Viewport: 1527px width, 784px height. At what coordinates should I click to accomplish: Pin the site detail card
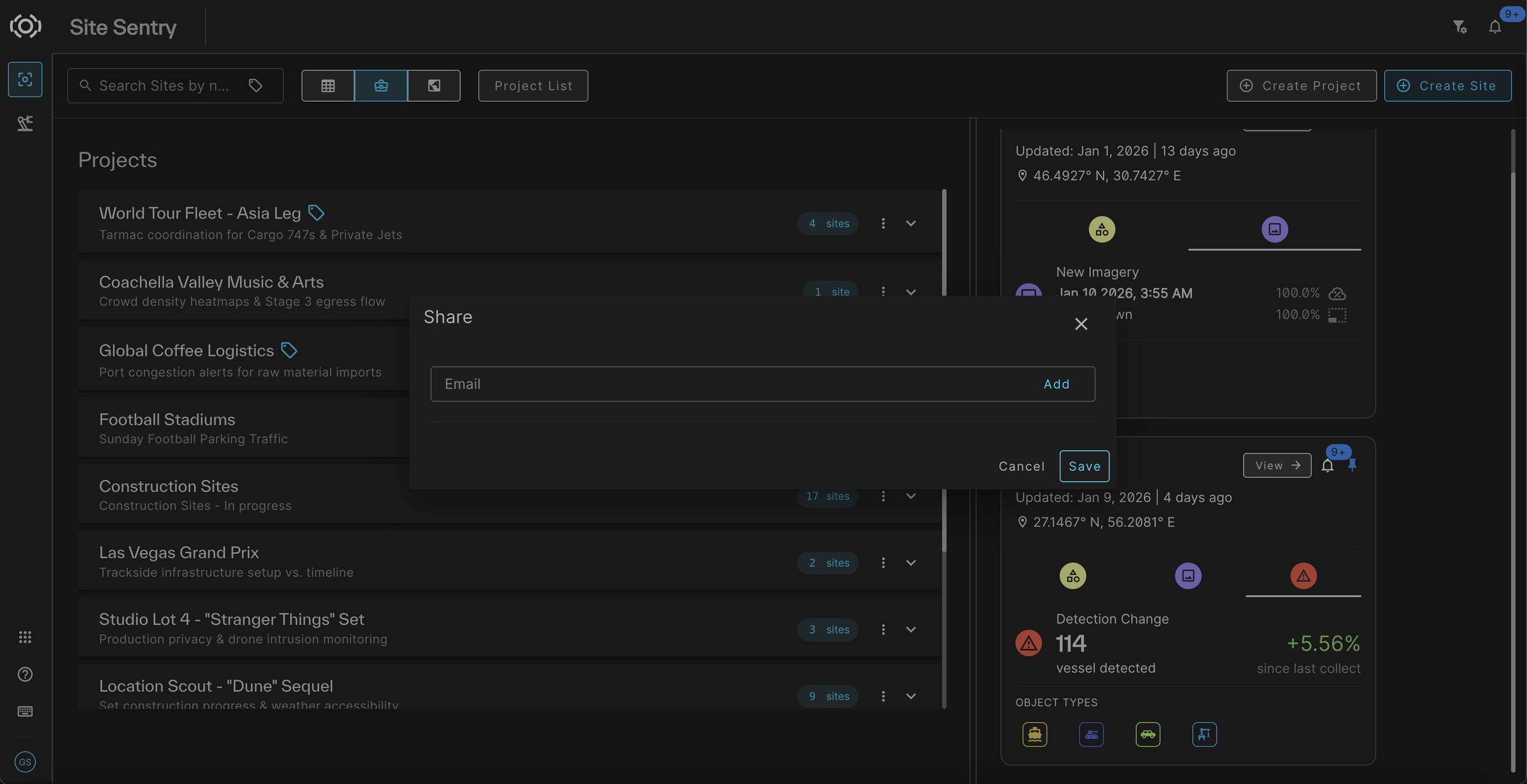coord(1352,465)
